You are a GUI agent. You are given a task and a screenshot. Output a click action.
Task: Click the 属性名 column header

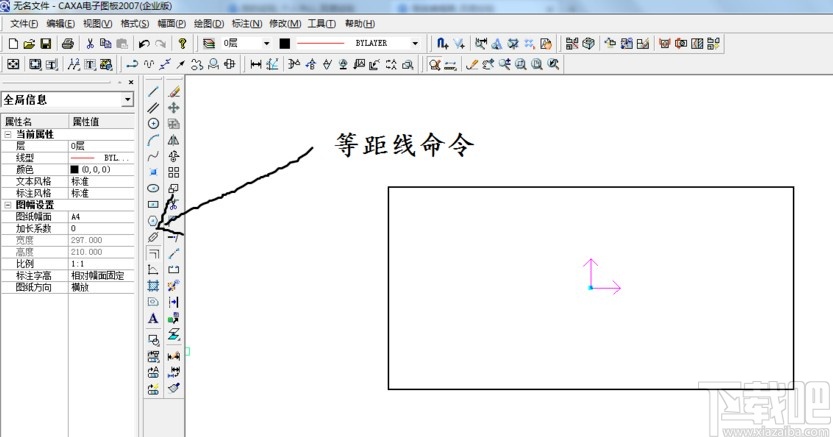(35, 122)
